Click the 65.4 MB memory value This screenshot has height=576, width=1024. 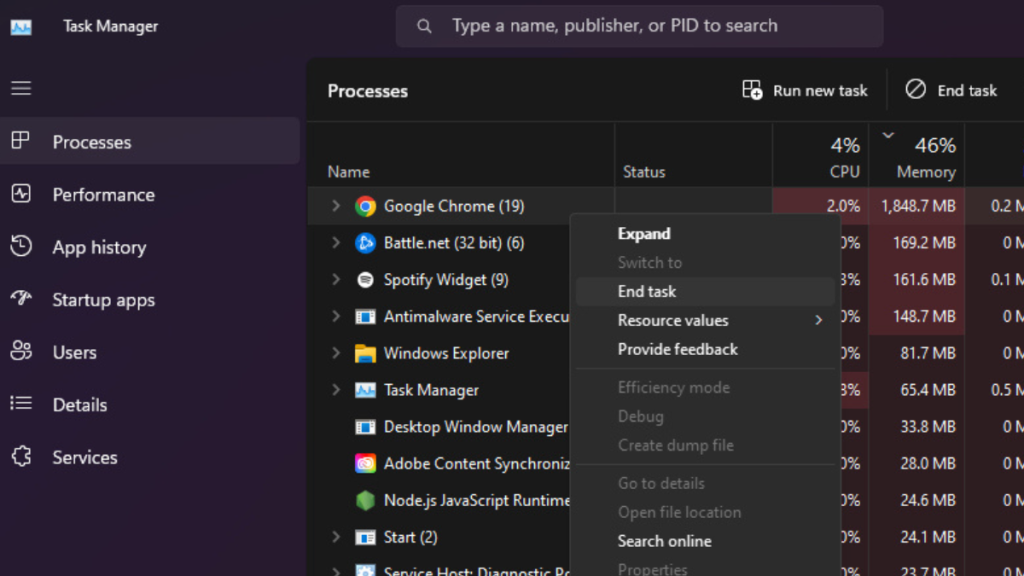tap(928, 390)
